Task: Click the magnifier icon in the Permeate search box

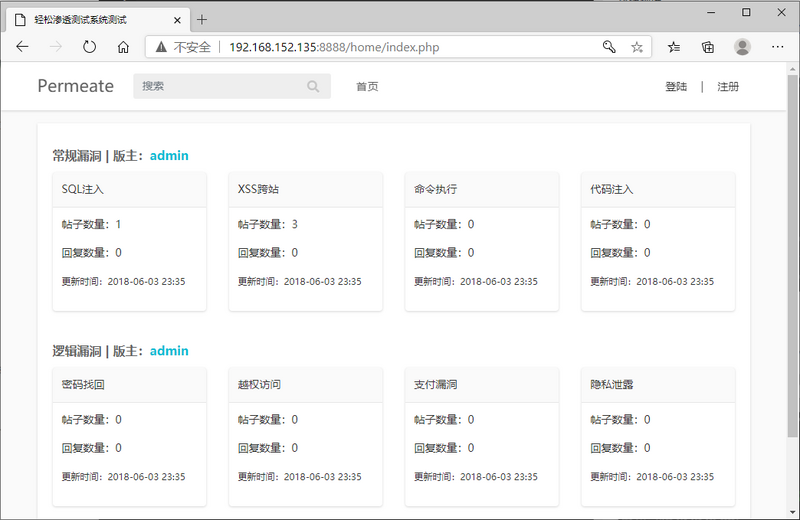Action: coord(313,86)
